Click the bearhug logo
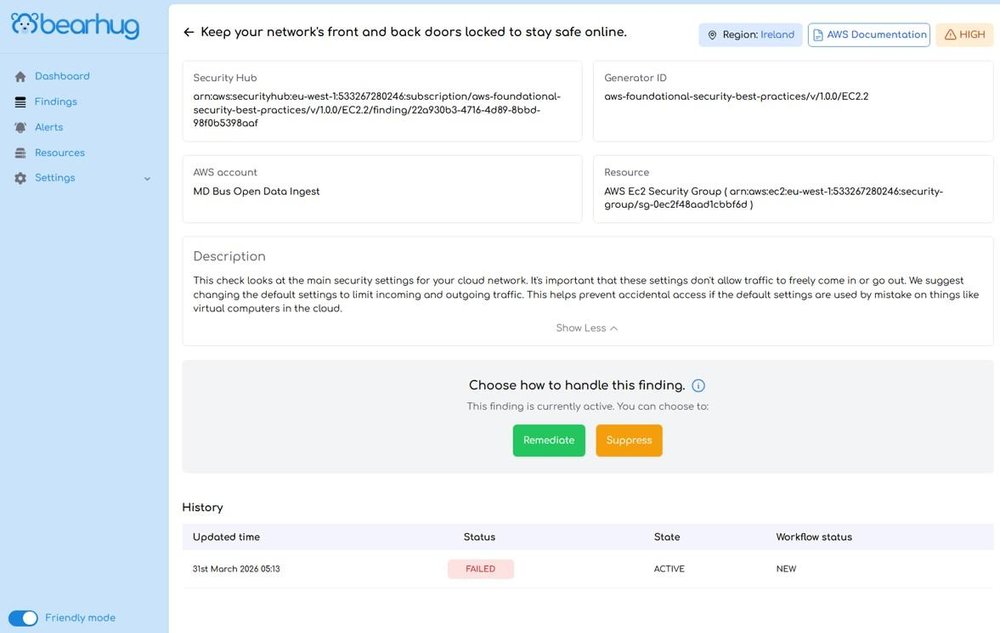The width and height of the screenshot is (1000, 633). [75, 25]
